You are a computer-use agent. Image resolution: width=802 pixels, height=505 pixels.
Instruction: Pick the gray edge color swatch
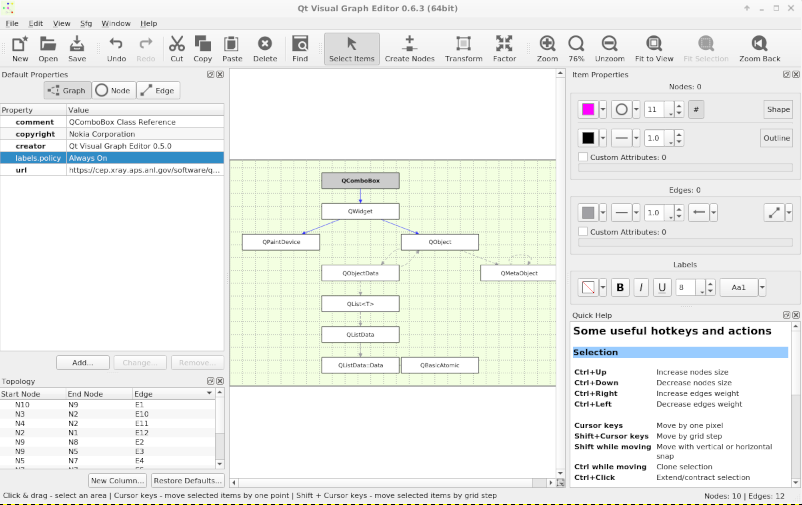coord(588,213)
